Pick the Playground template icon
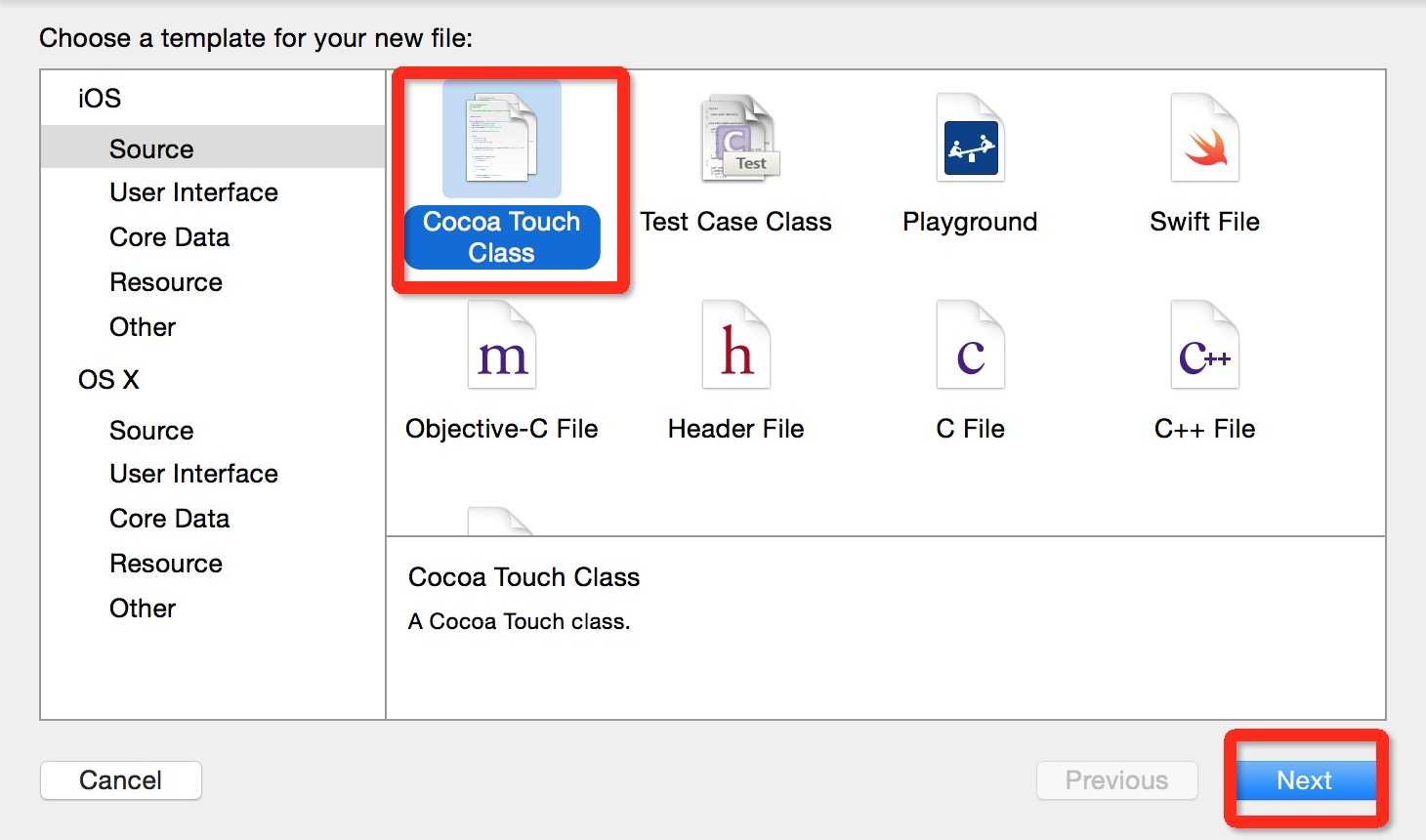The image size is (1426, 840). click(970, 139)
